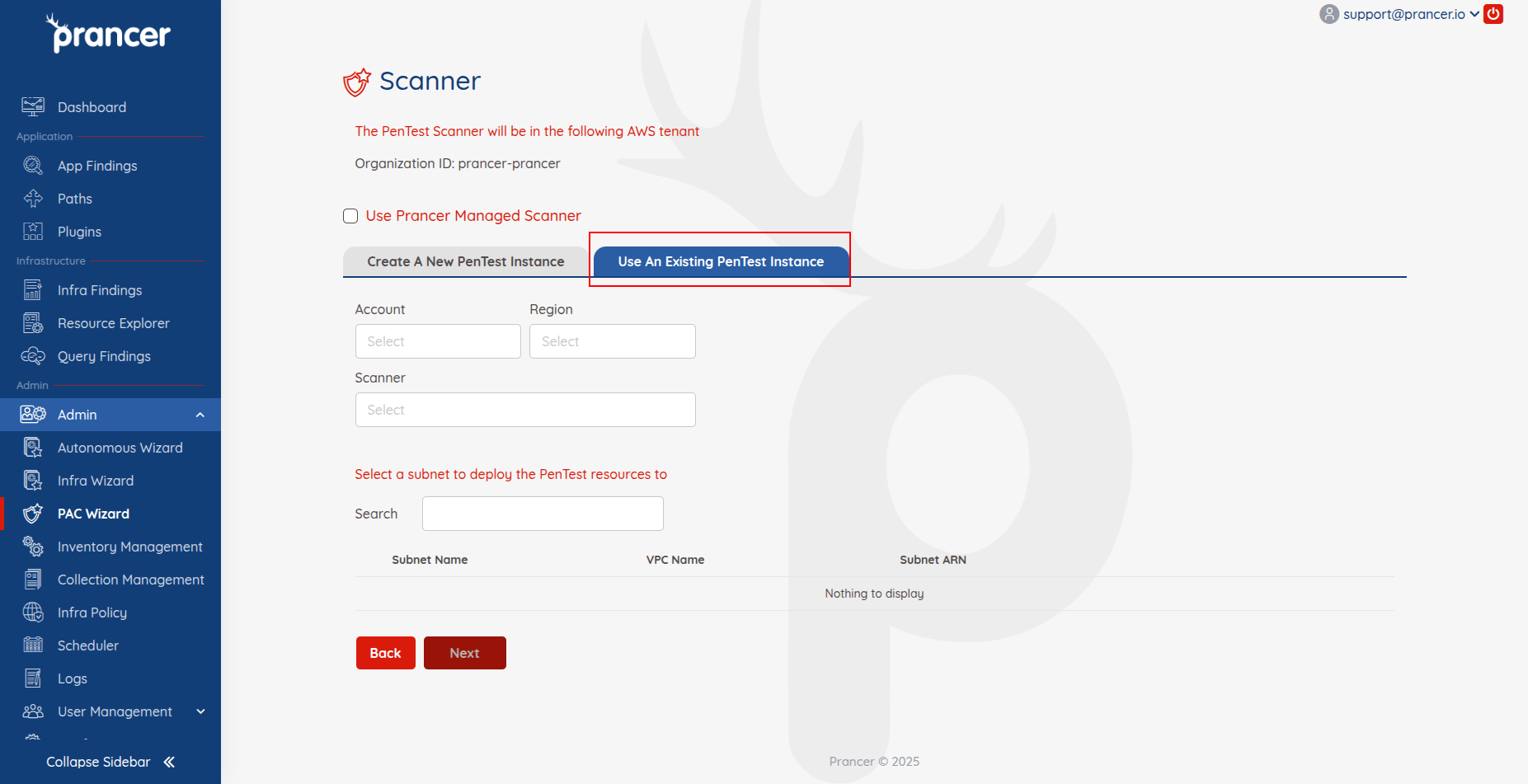Open Query Findings menu item

(104, 356)
